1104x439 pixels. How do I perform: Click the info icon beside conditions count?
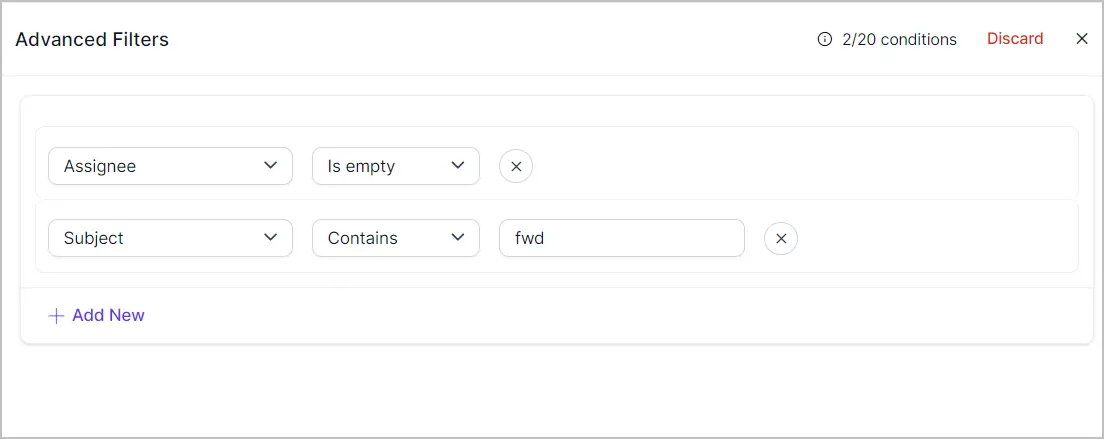(x=824, y=39)
